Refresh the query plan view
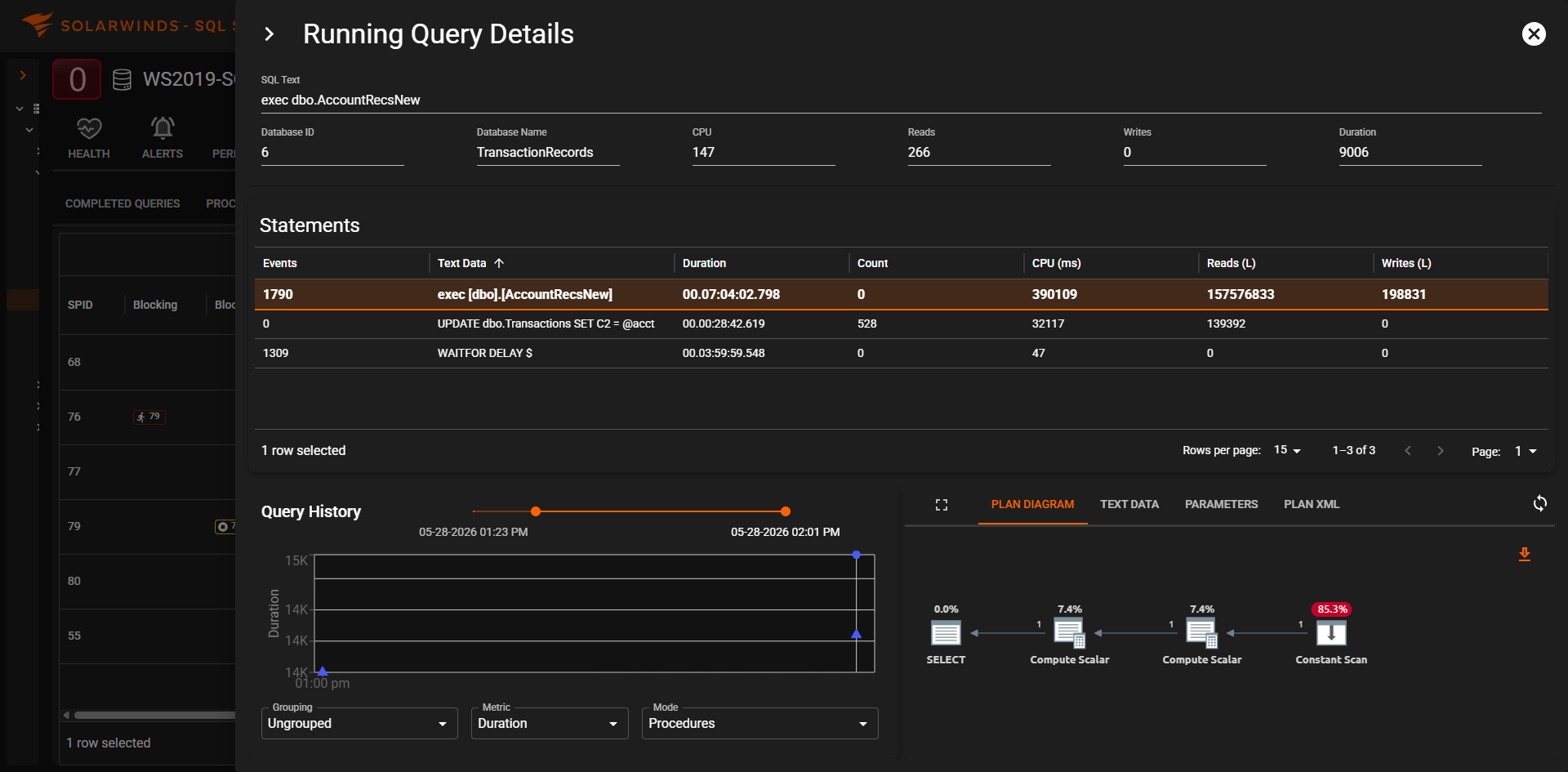The image size is (1568, 772). pos(1539,503)
